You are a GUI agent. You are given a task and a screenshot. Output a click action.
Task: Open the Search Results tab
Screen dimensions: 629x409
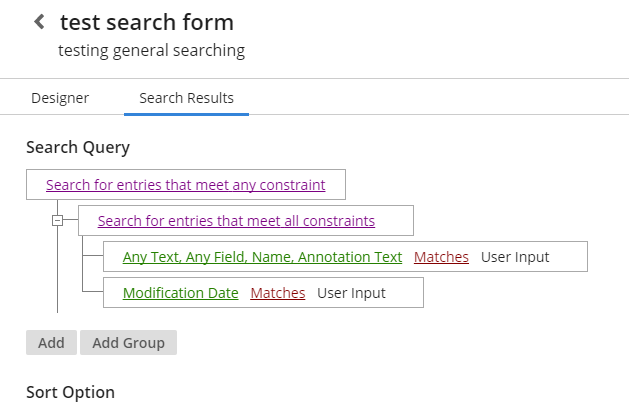point(187,98)
